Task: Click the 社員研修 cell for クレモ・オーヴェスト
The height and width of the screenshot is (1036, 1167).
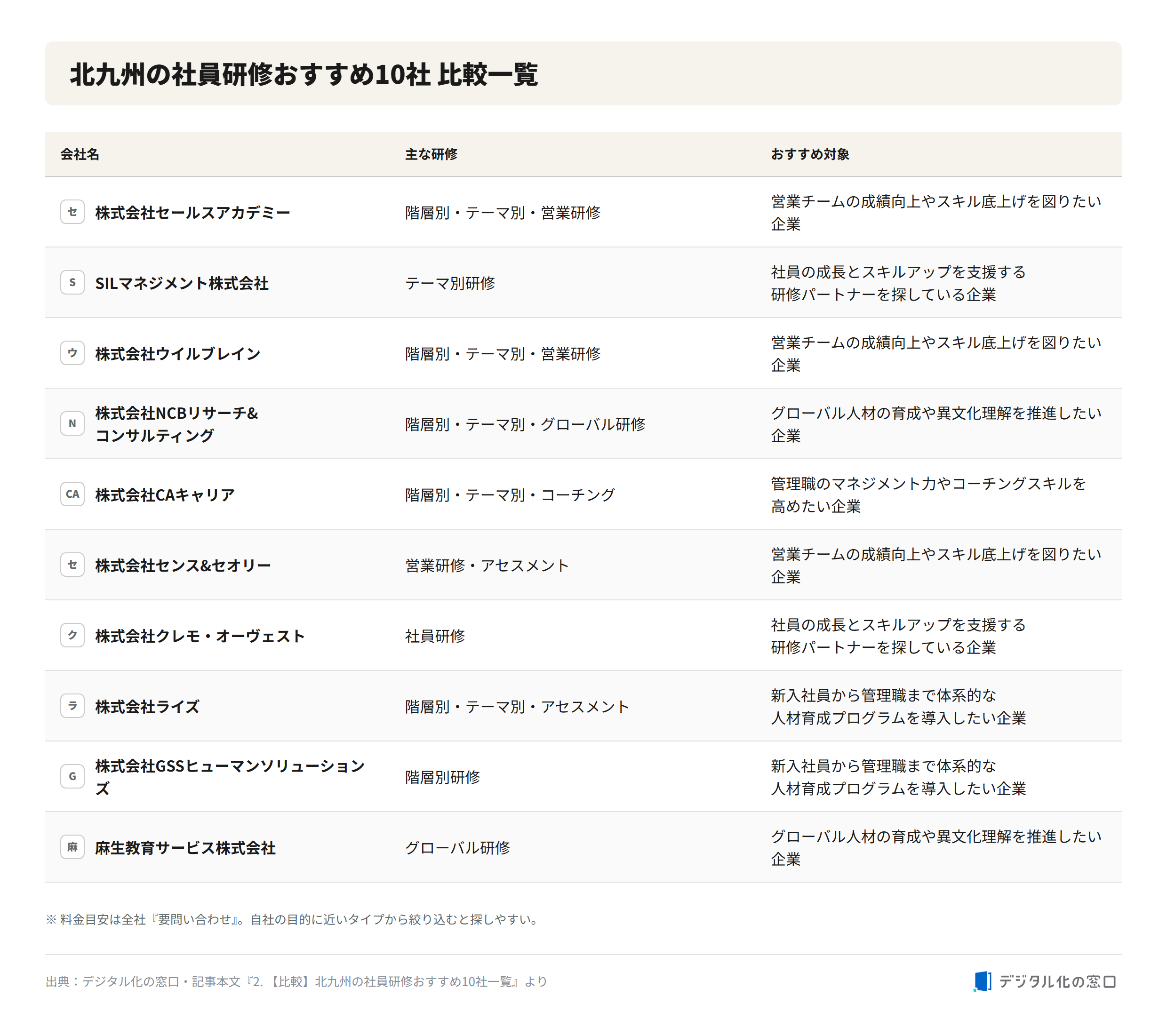Action: click(435, 636)
